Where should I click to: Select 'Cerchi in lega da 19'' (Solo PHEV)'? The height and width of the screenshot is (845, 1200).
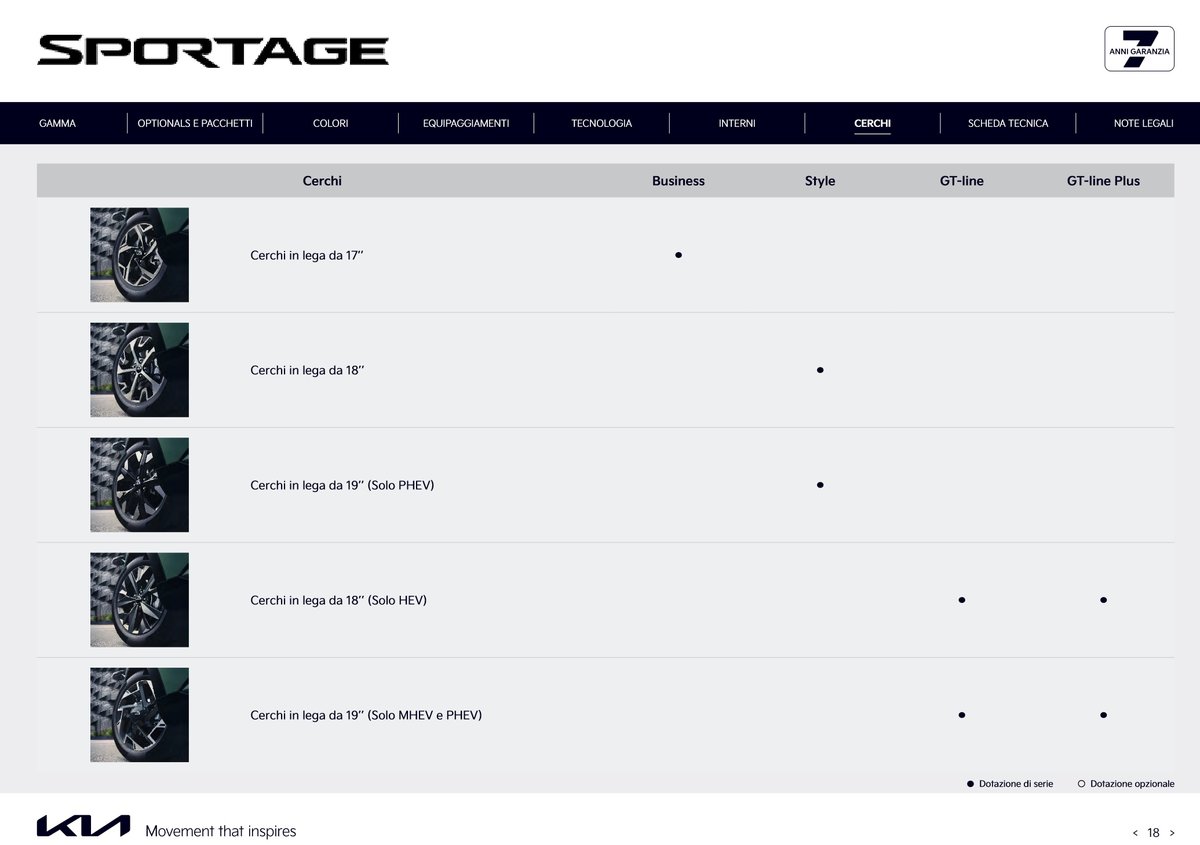coord(342,486)
